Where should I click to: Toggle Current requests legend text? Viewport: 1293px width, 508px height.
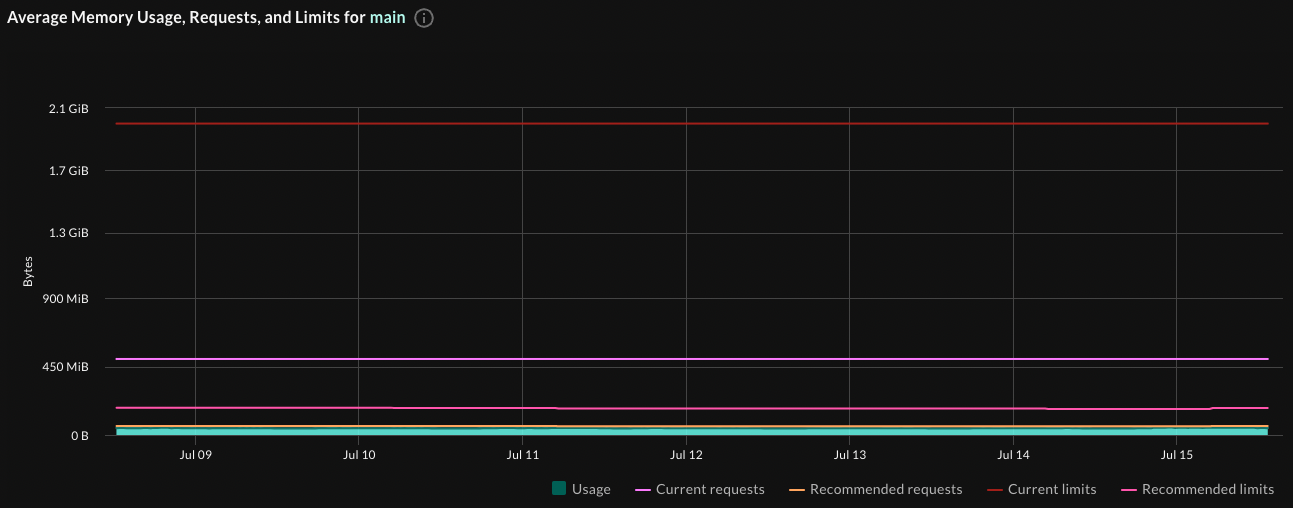709,489
